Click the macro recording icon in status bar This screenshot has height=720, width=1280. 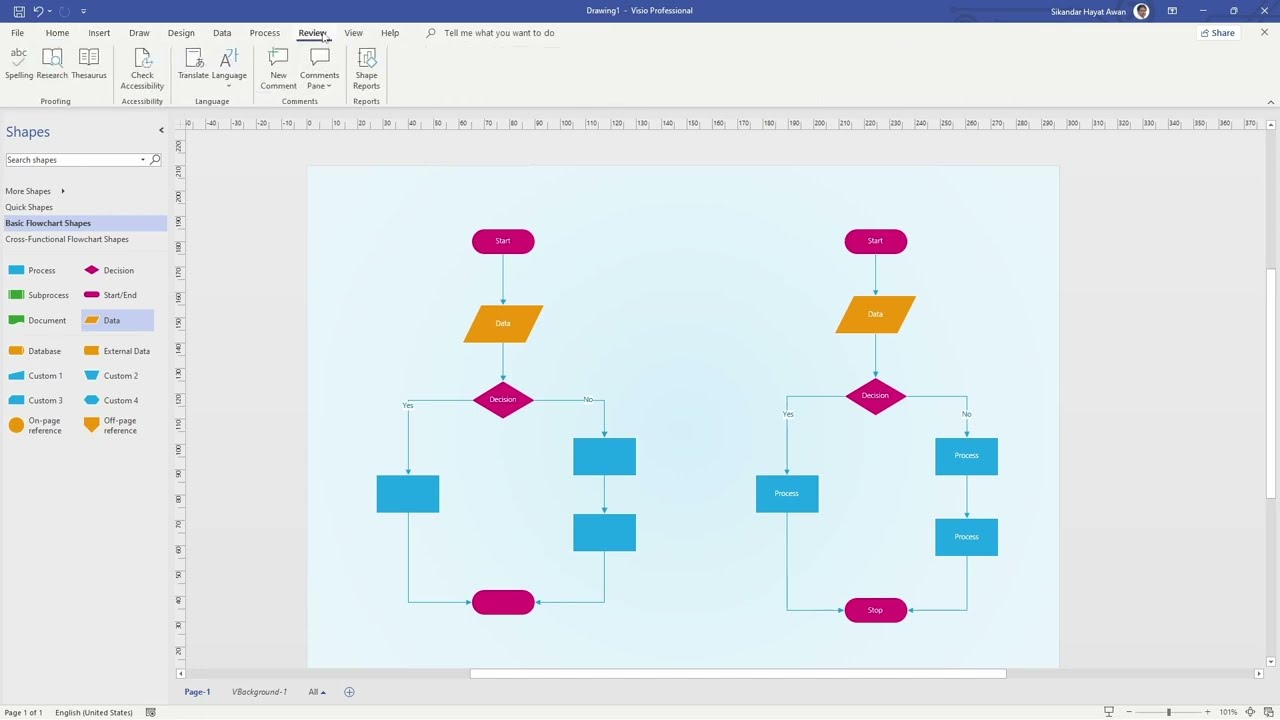150,712
